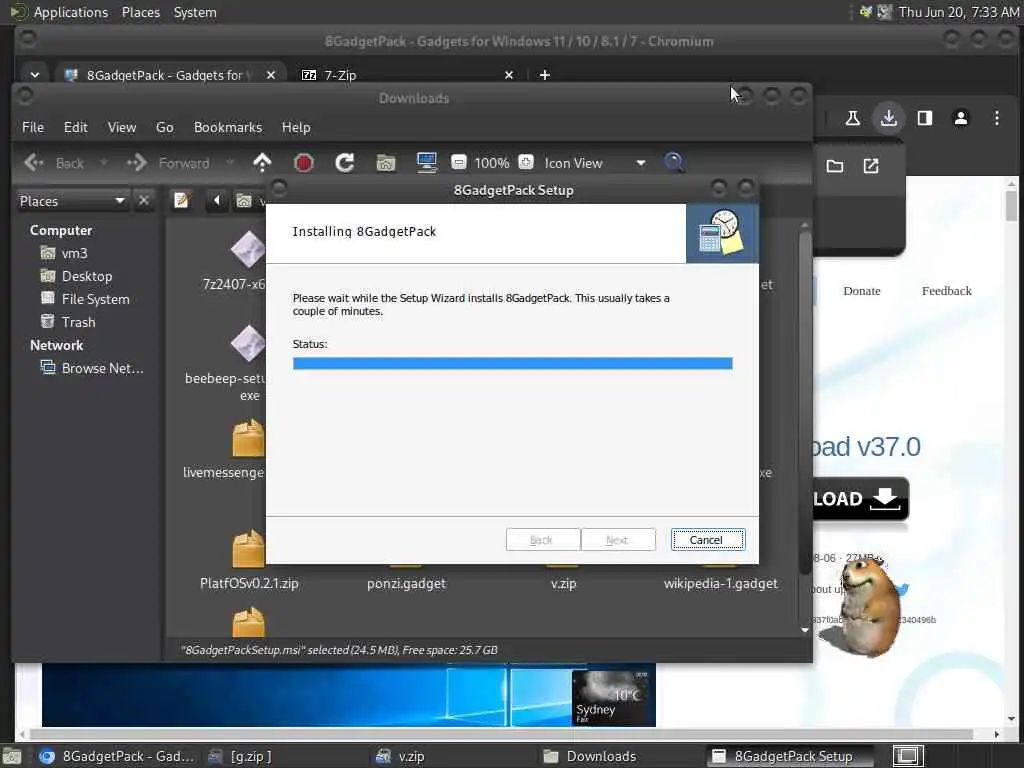Stop loading with the red stop icon

pos(304,163)
